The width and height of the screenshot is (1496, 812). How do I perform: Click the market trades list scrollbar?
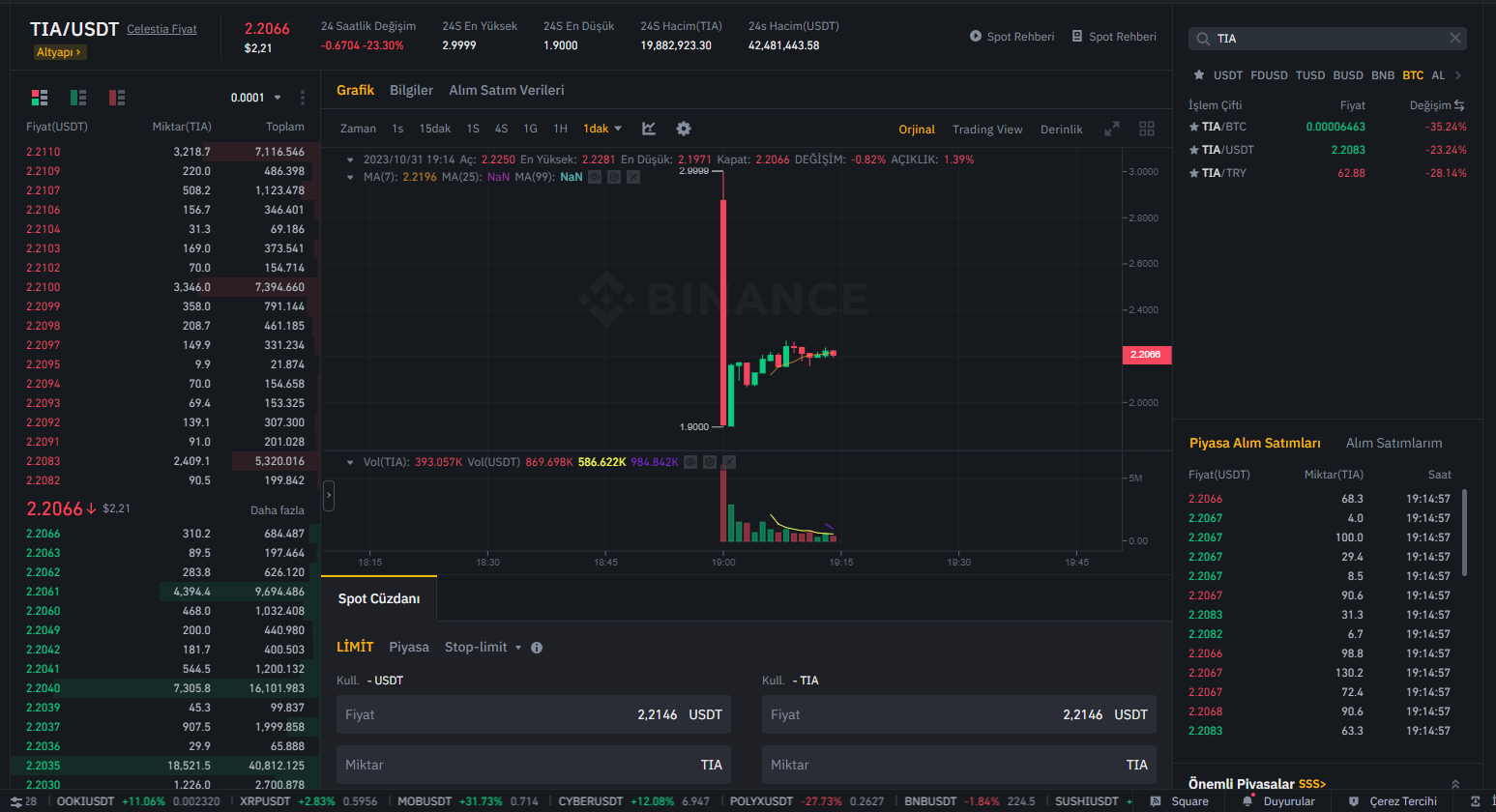click(x=1464, y=532)
